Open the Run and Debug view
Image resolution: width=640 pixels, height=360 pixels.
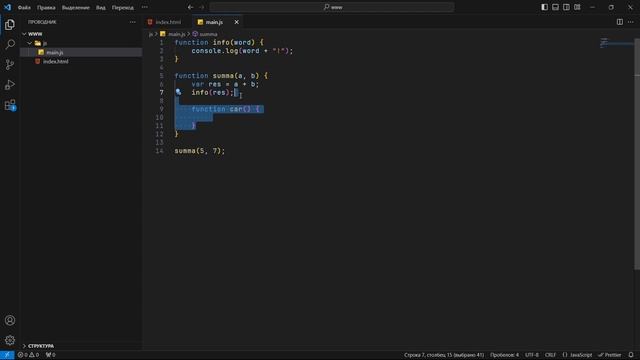(x=10, y=84)
